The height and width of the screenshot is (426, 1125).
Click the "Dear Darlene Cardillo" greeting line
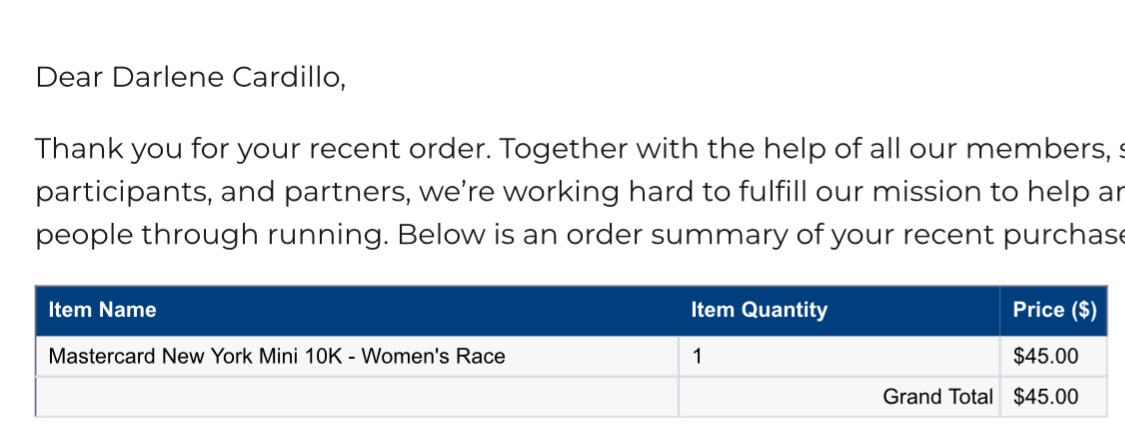[190, 78]
